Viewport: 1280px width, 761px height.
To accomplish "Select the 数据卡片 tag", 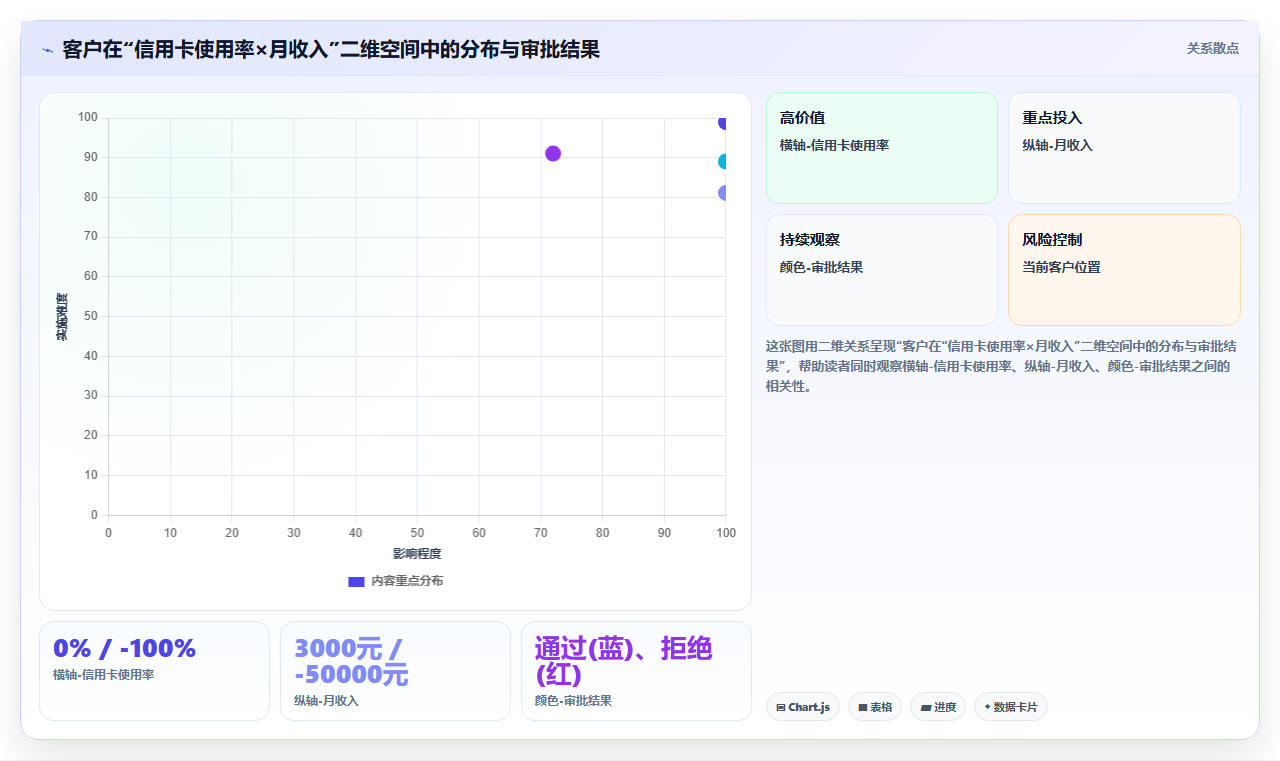I will [1011, 707].
